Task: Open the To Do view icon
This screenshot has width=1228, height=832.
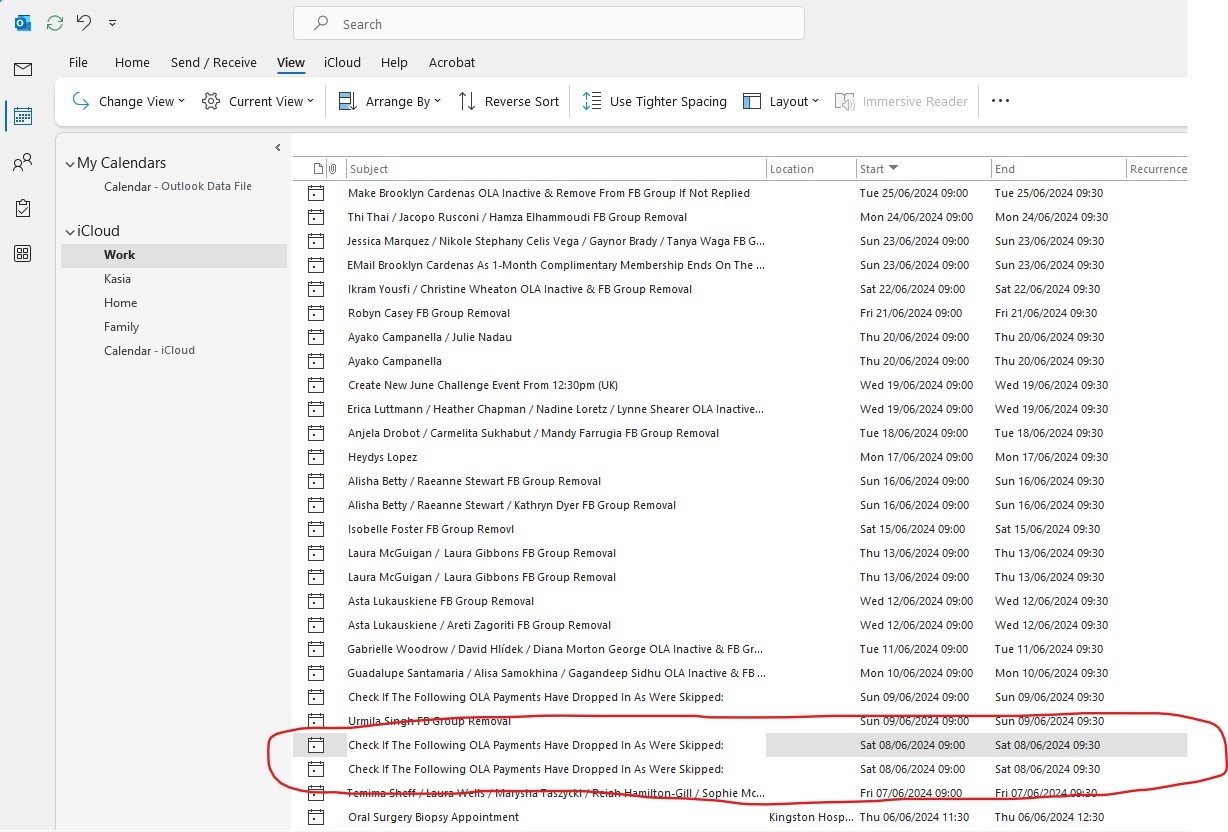Action: (x=22, y=207)
